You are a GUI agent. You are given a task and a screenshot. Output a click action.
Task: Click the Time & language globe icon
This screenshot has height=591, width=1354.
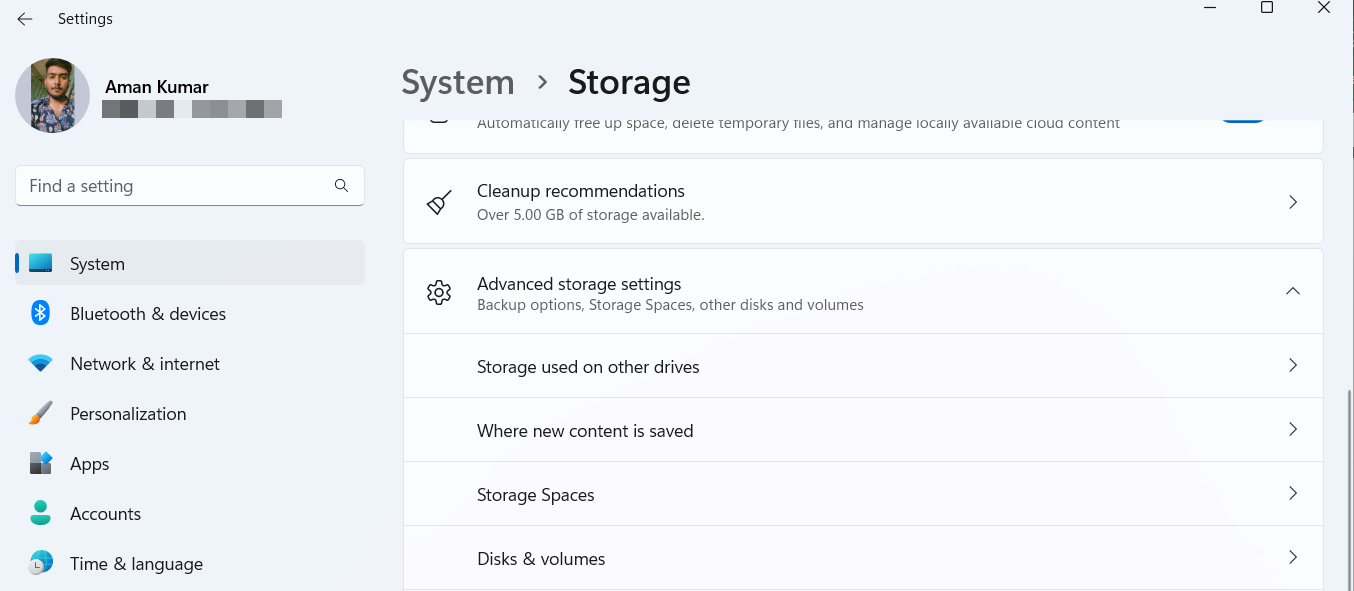pos(41,563)
